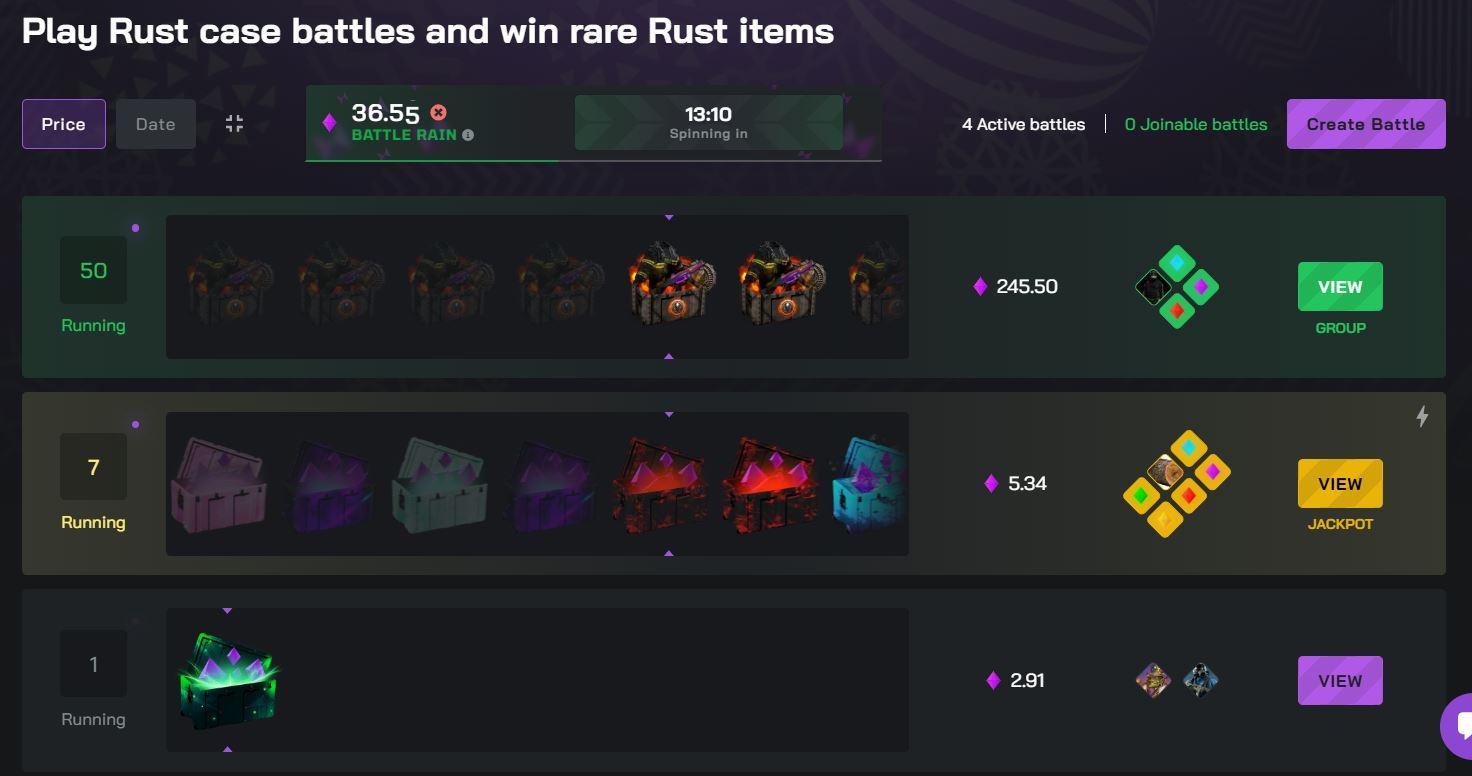This screenshot has height=776, width=1472.
Task: Click the first player avatar in 2.91 battle
Action: 1153,680
